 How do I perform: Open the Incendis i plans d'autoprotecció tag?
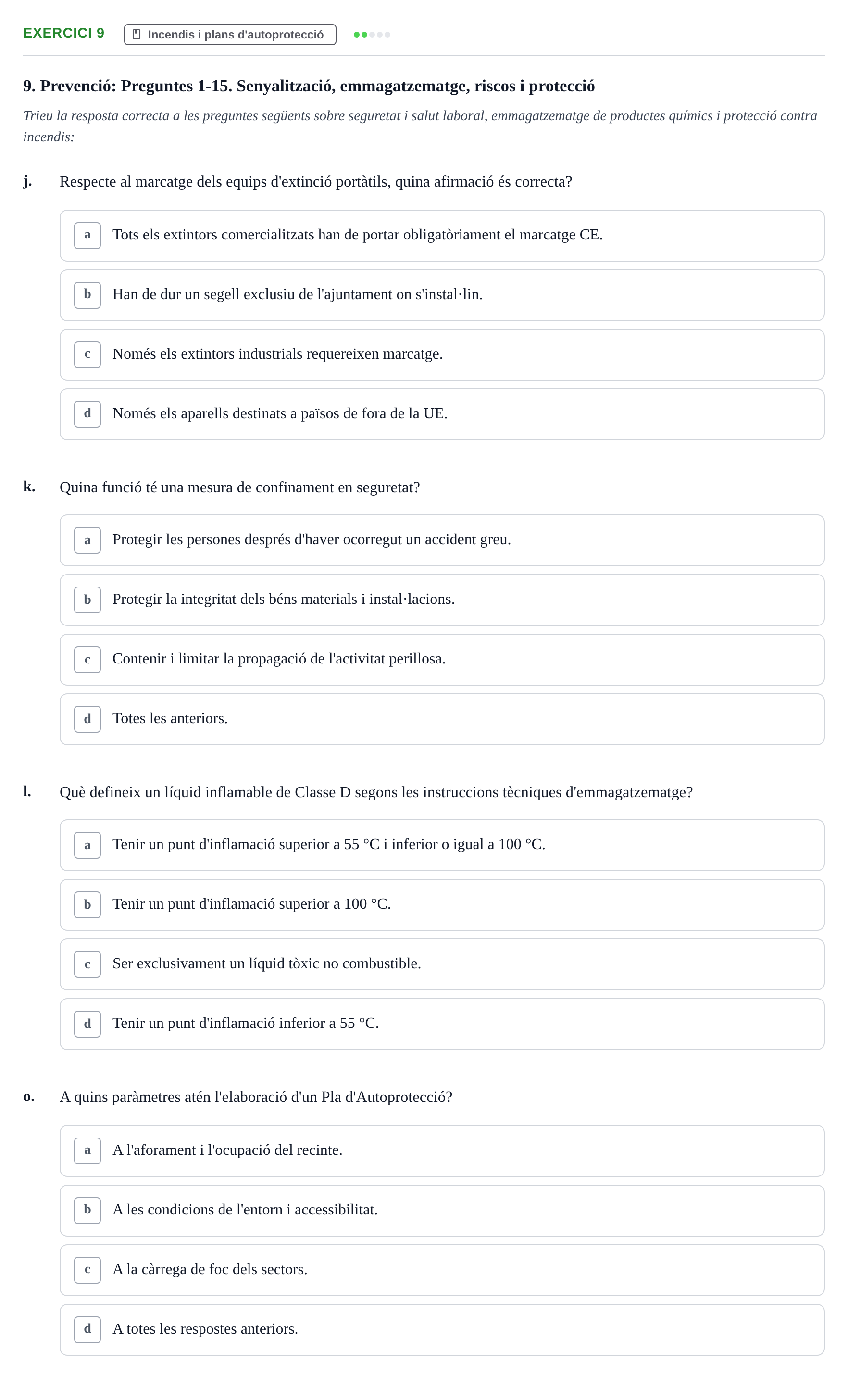pos(230,35)
